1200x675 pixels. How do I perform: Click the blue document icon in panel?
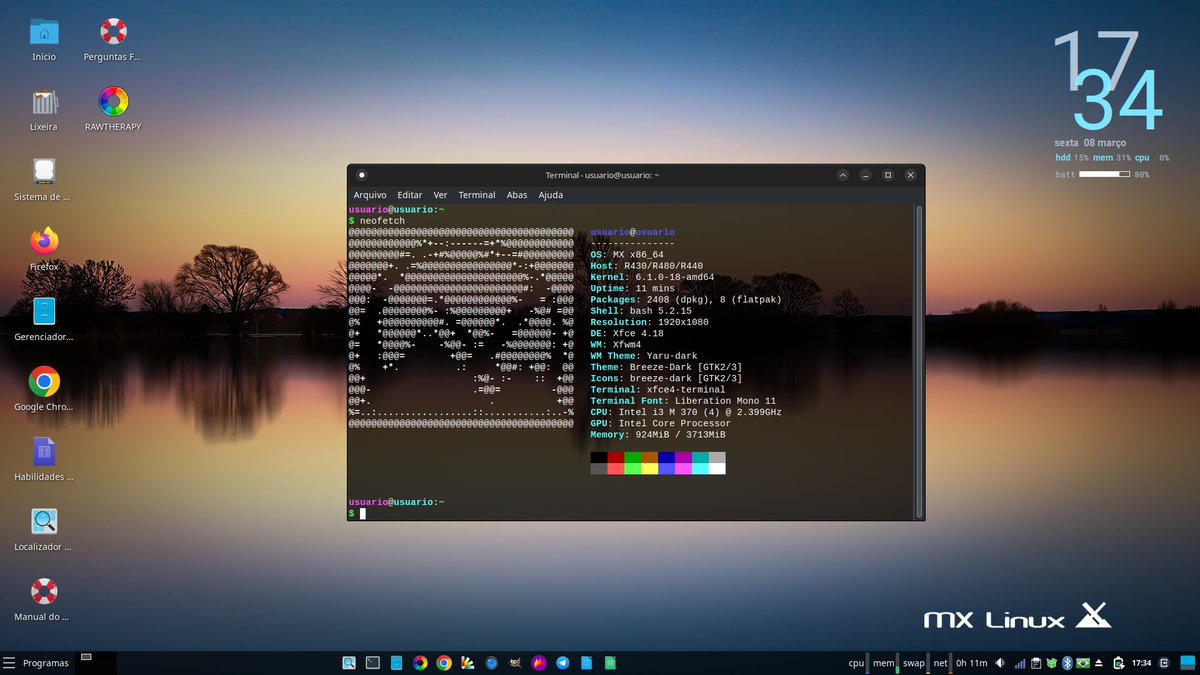(x=586, y=663)
